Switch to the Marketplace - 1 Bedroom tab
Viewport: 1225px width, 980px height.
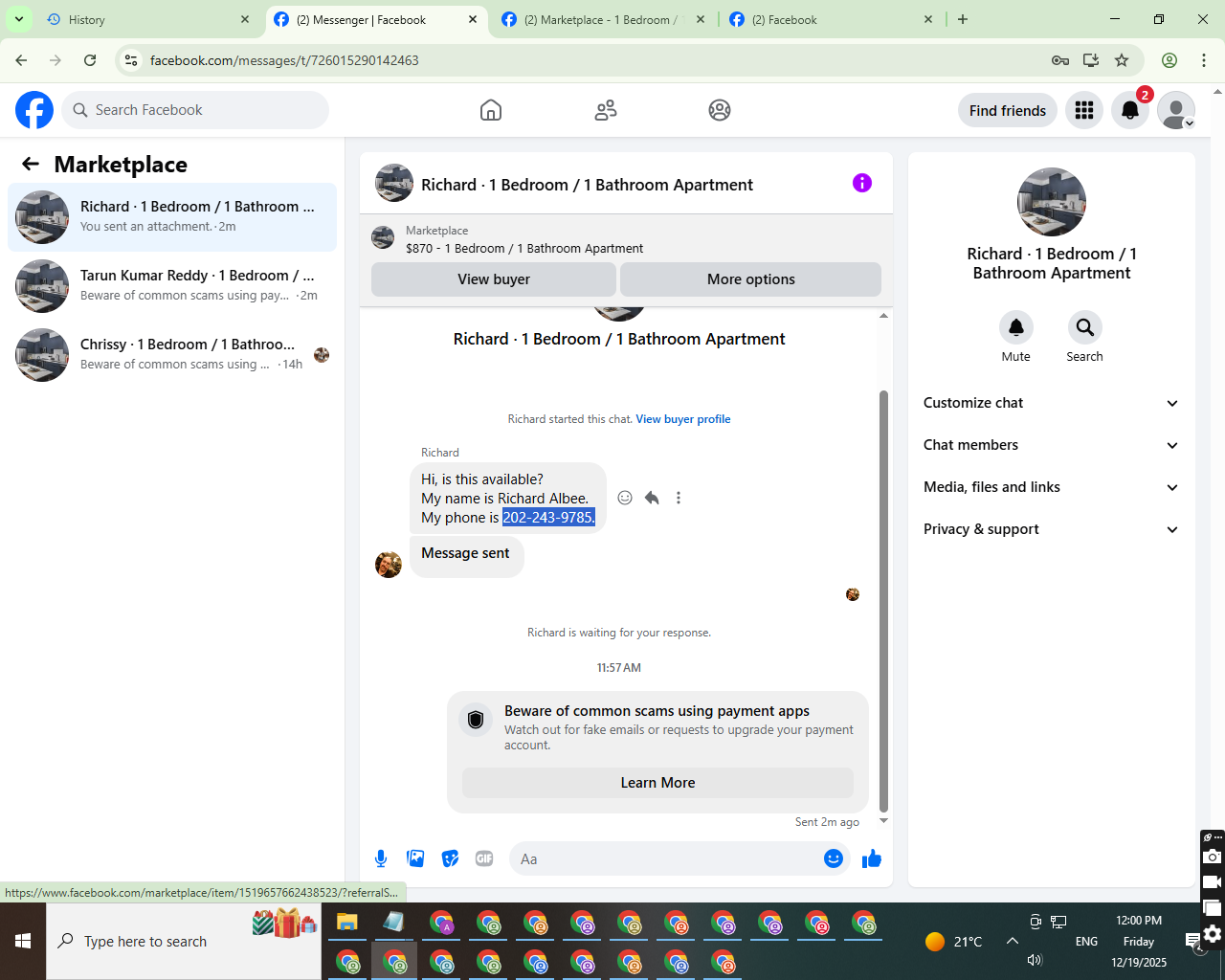click(603, 19)
